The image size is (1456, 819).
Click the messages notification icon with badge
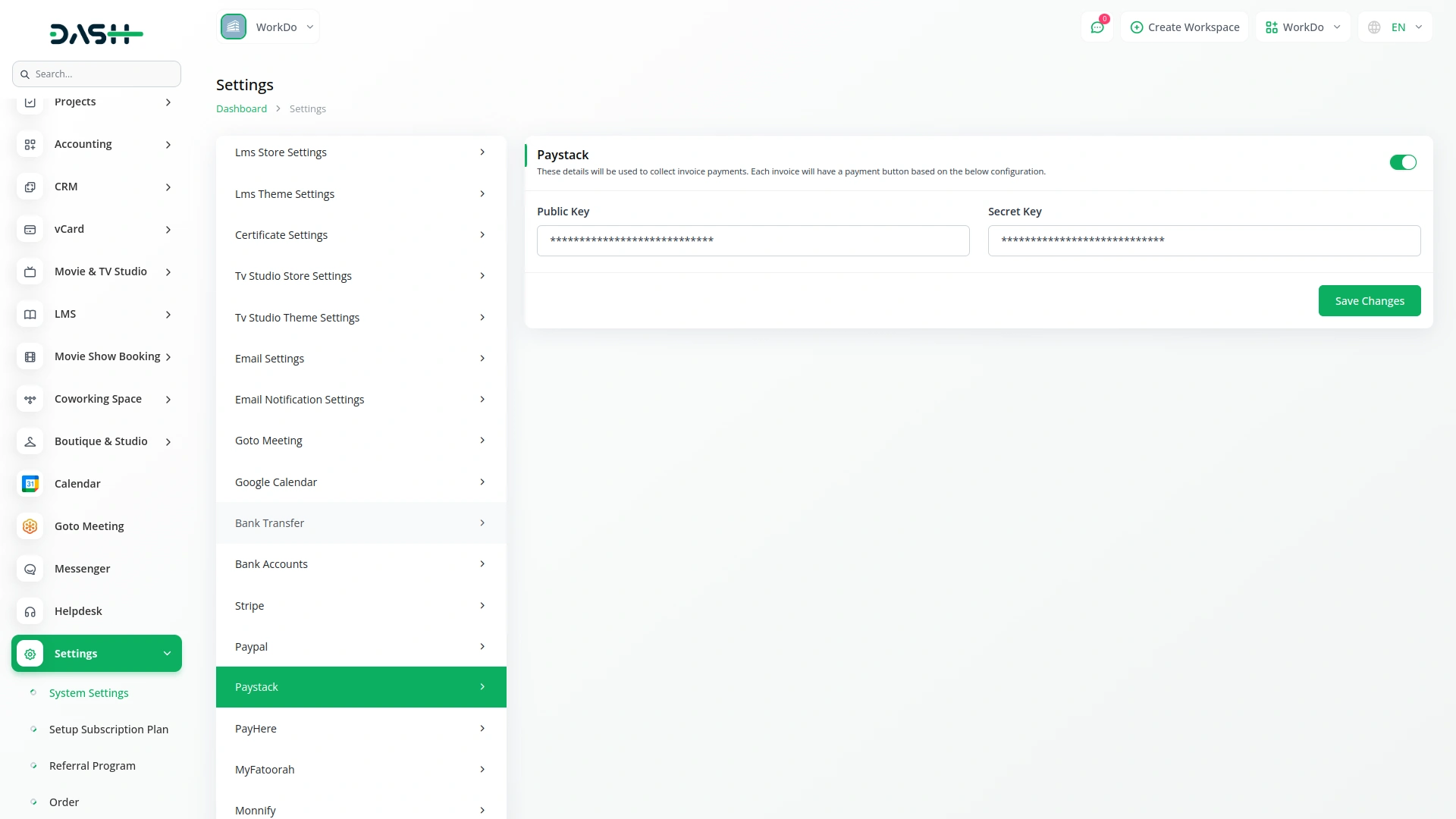click(x=1097, y=27)
